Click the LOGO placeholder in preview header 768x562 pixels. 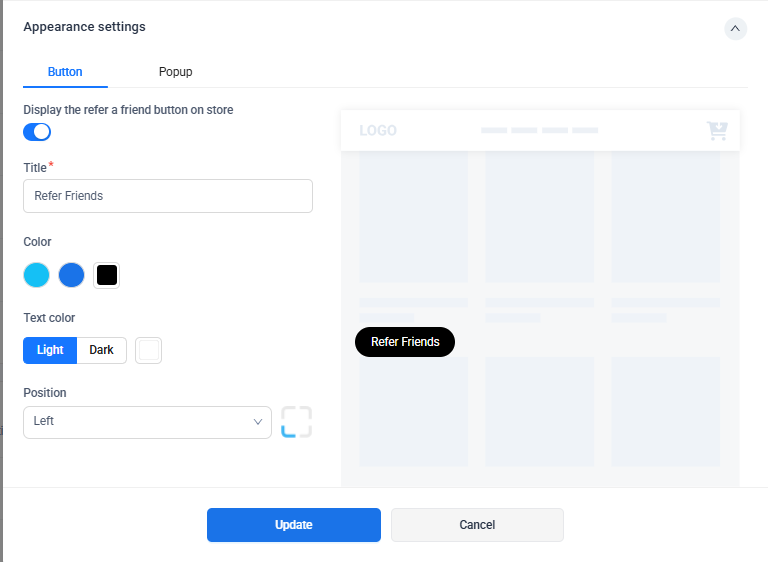pos(378,131)
